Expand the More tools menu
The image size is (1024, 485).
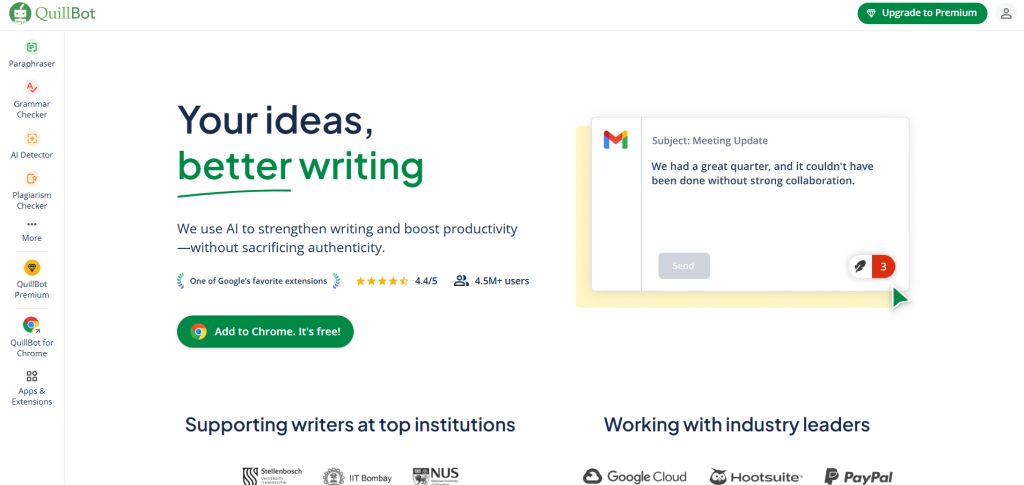[32, 229]
